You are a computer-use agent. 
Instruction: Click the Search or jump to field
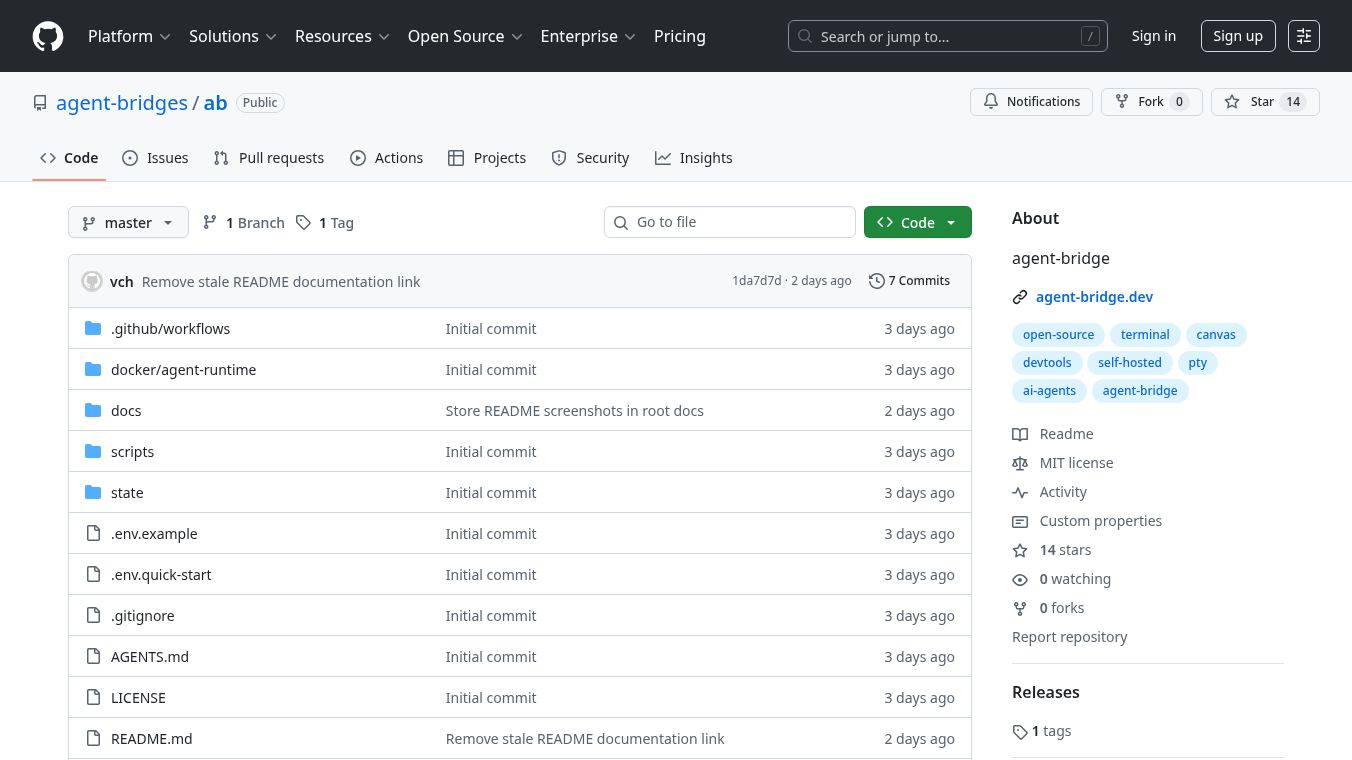pyautogui.click(x=947, y=37)
